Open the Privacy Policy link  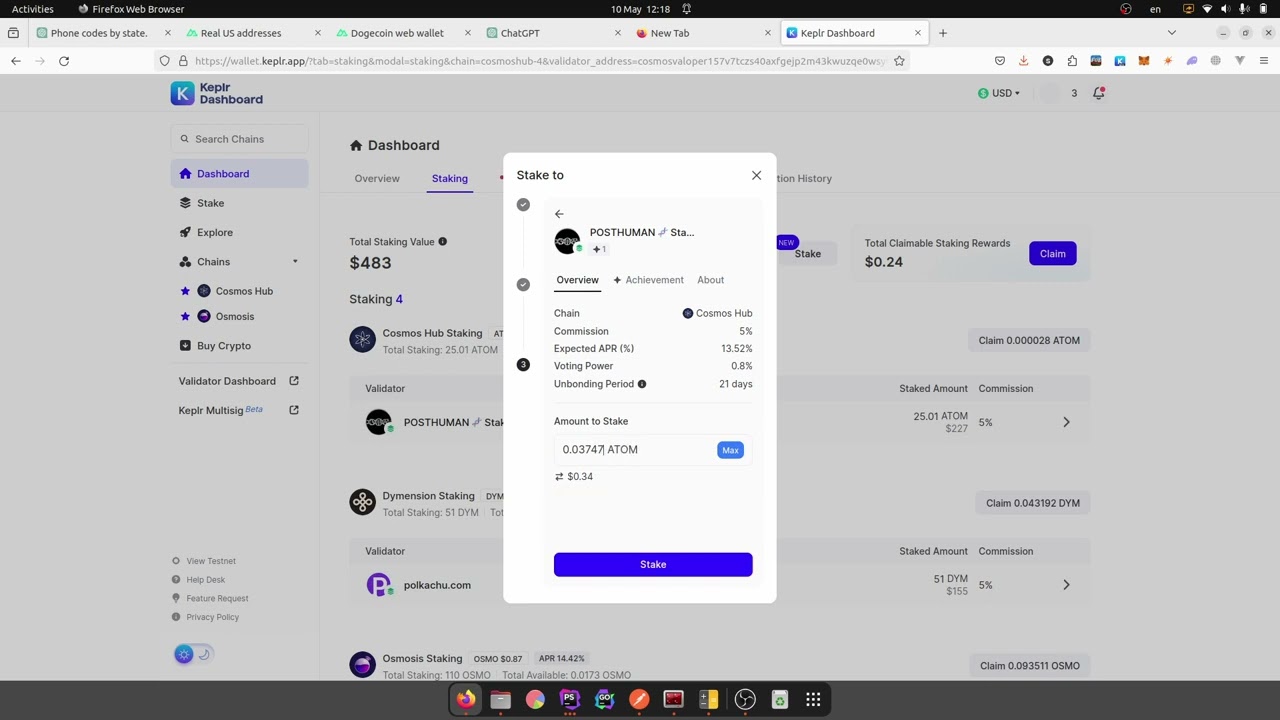[205, 617]
